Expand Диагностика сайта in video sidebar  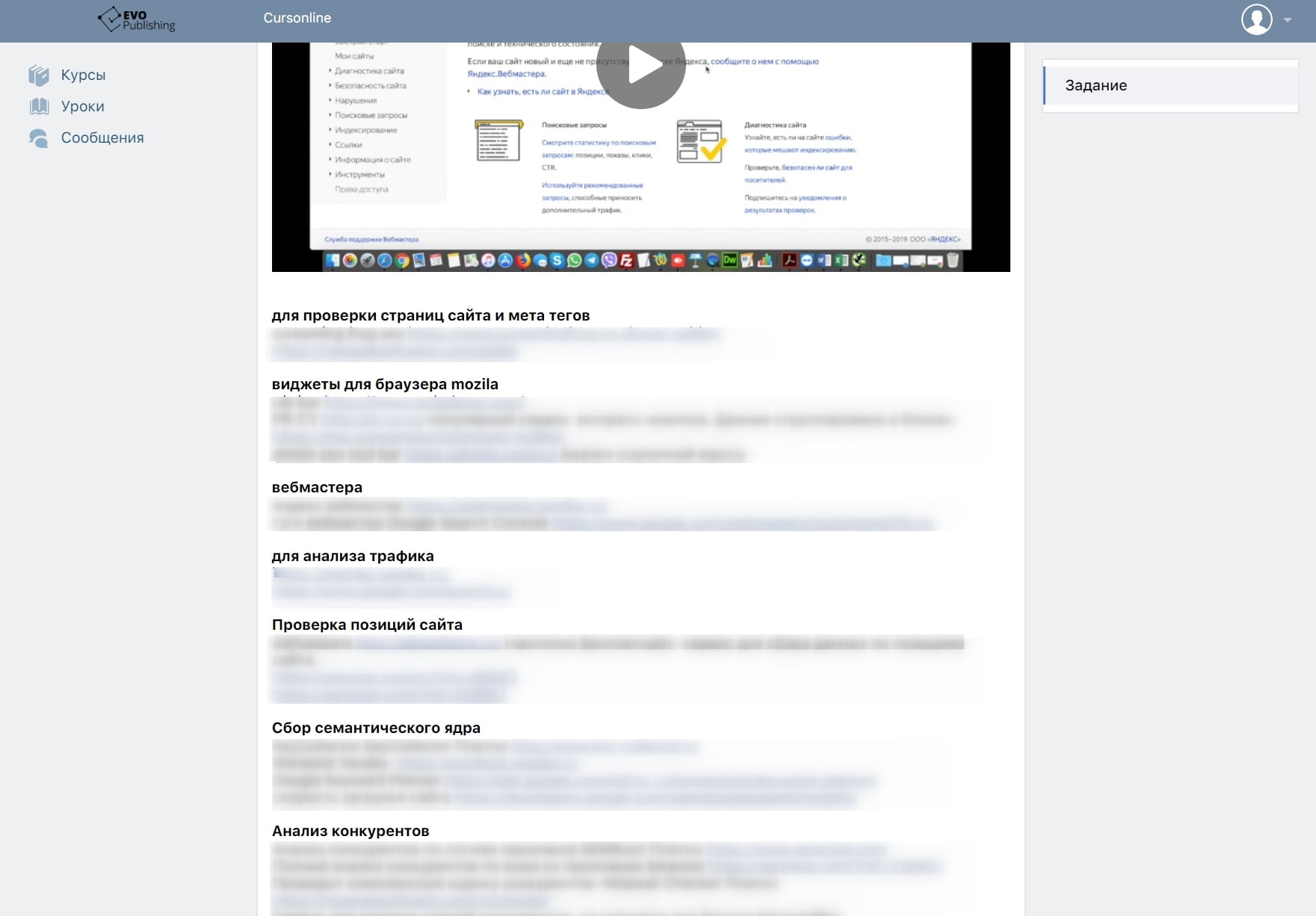[366, 71]
